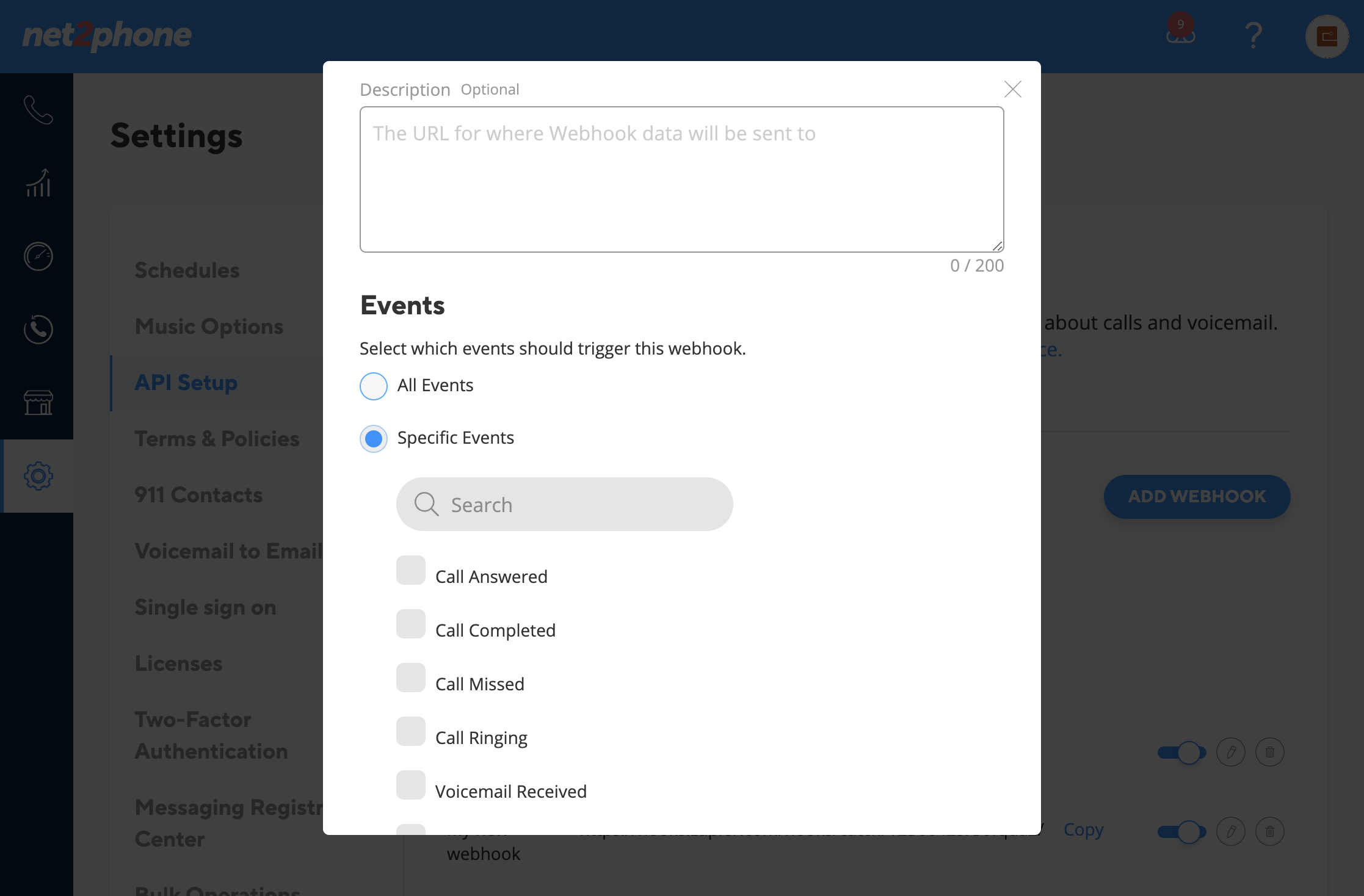Open the Terms & Policies section
The image size is (1364, 896).
tap(217, 438)
